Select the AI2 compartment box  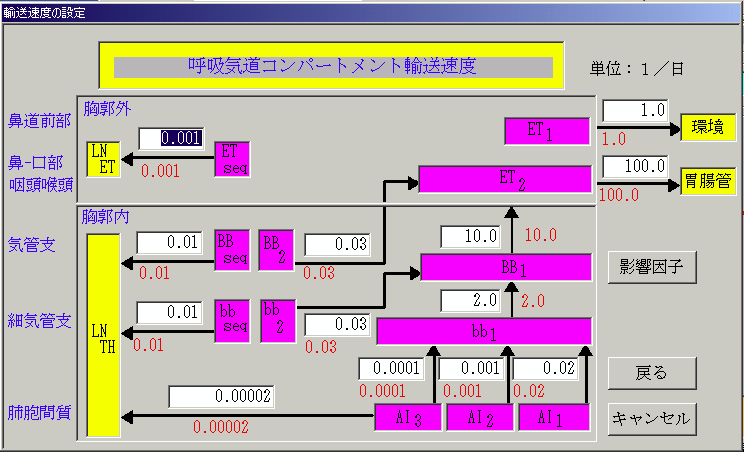click(479, 418)
